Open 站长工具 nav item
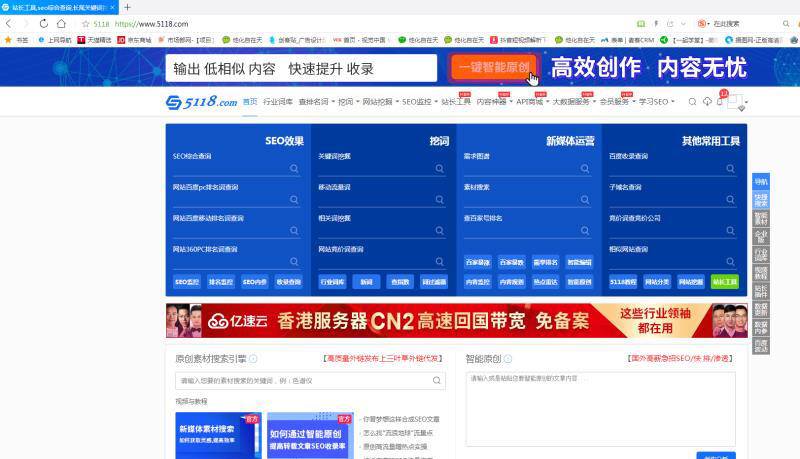 point(456,102)
